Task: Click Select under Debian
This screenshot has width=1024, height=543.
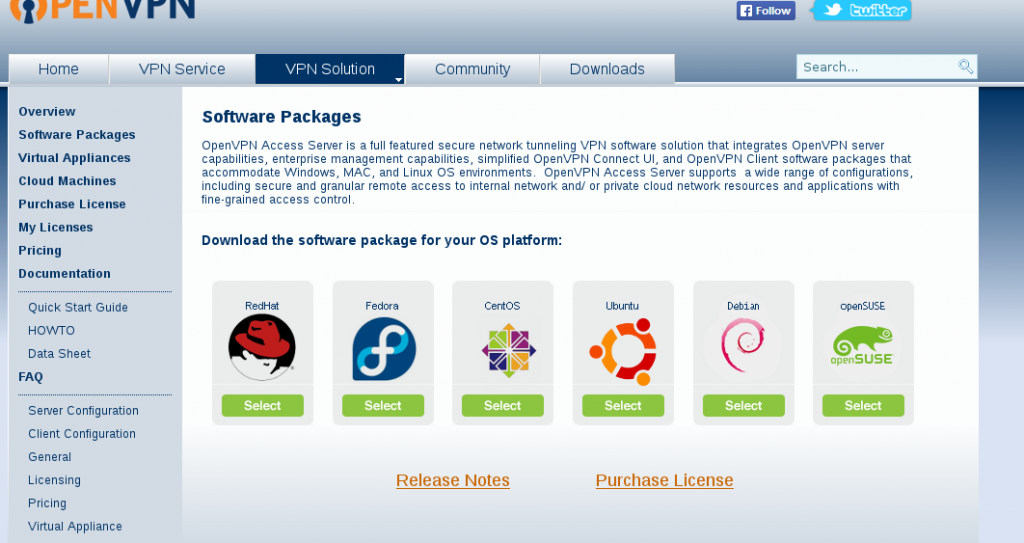Action: [743, 406]
